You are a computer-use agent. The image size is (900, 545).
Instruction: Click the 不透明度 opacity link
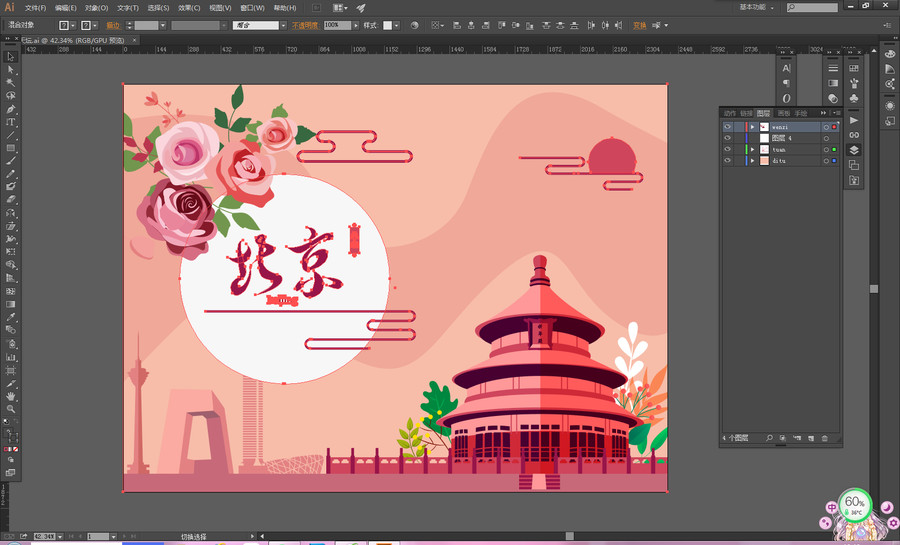[x=305, y=25]
